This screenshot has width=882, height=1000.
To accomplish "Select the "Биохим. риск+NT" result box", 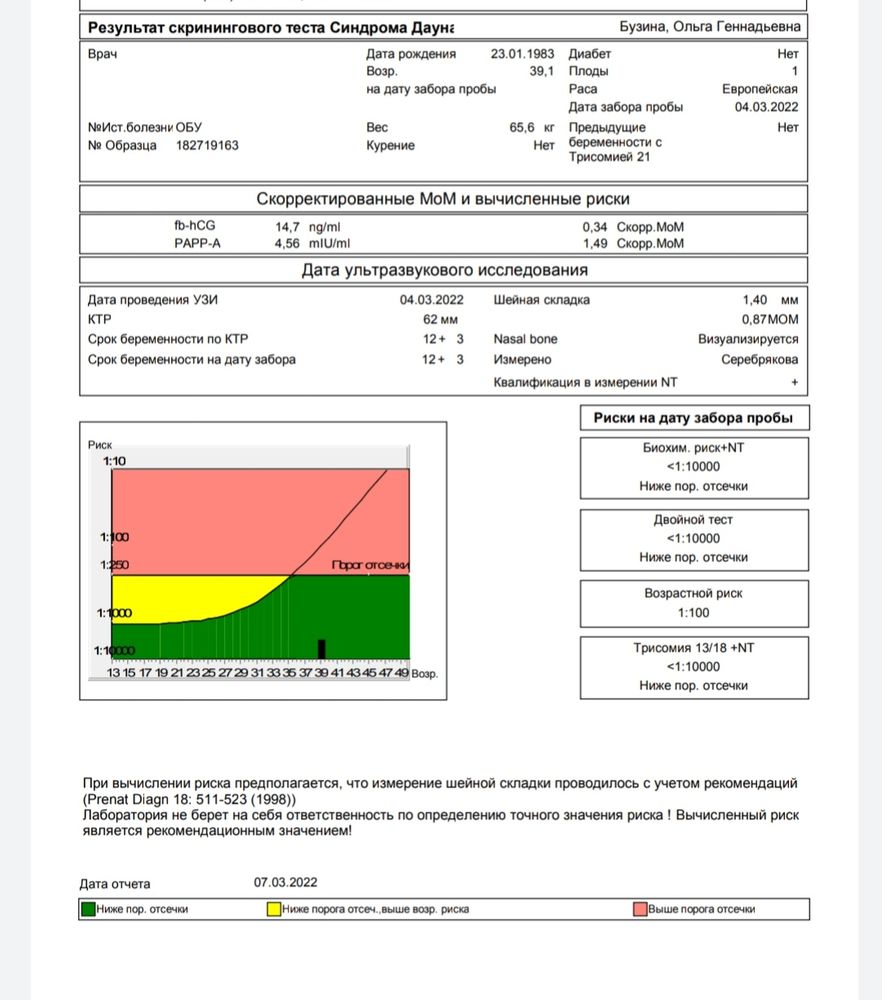I will (693, 467).
